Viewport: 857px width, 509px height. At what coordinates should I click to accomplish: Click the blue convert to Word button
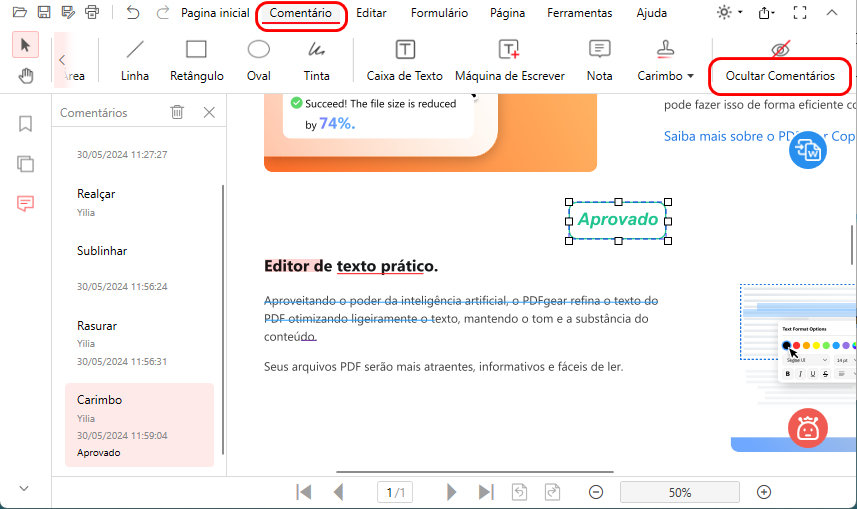[x=807, y=150]
